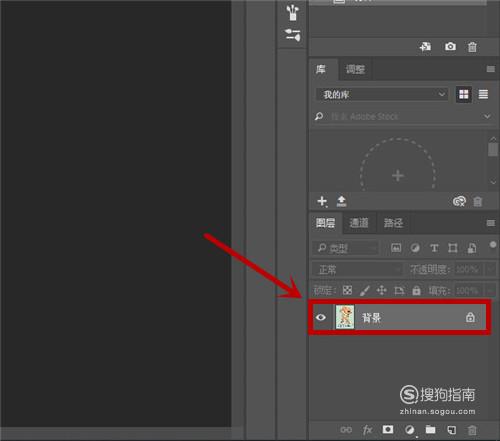Click the Libraries scrollbar down arrow
The height and width of the screenshot is (441, 500).
pos(493,182)
